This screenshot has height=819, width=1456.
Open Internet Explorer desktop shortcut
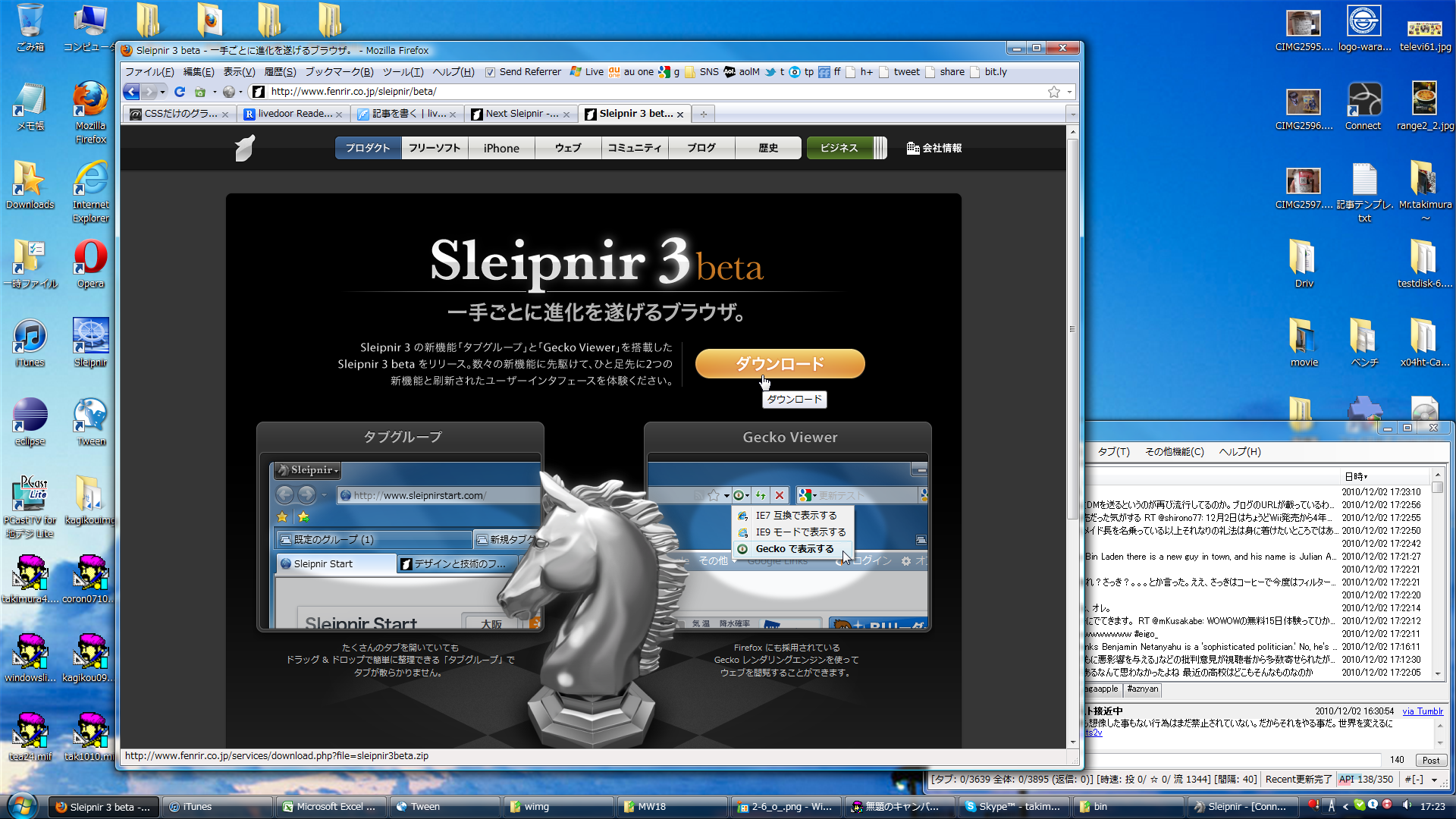(90, 191)
